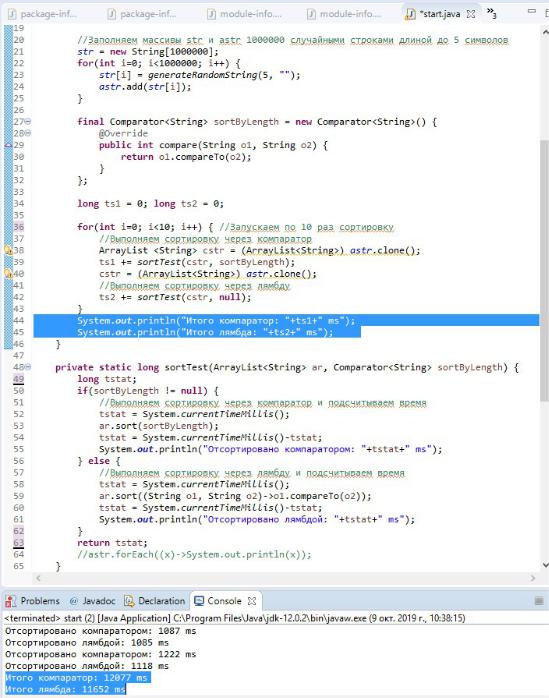Viewport: 549px width, 698px height.
Task: Click console line "Итого лямбда: 11652 ms"
Action: coord(65,689)
